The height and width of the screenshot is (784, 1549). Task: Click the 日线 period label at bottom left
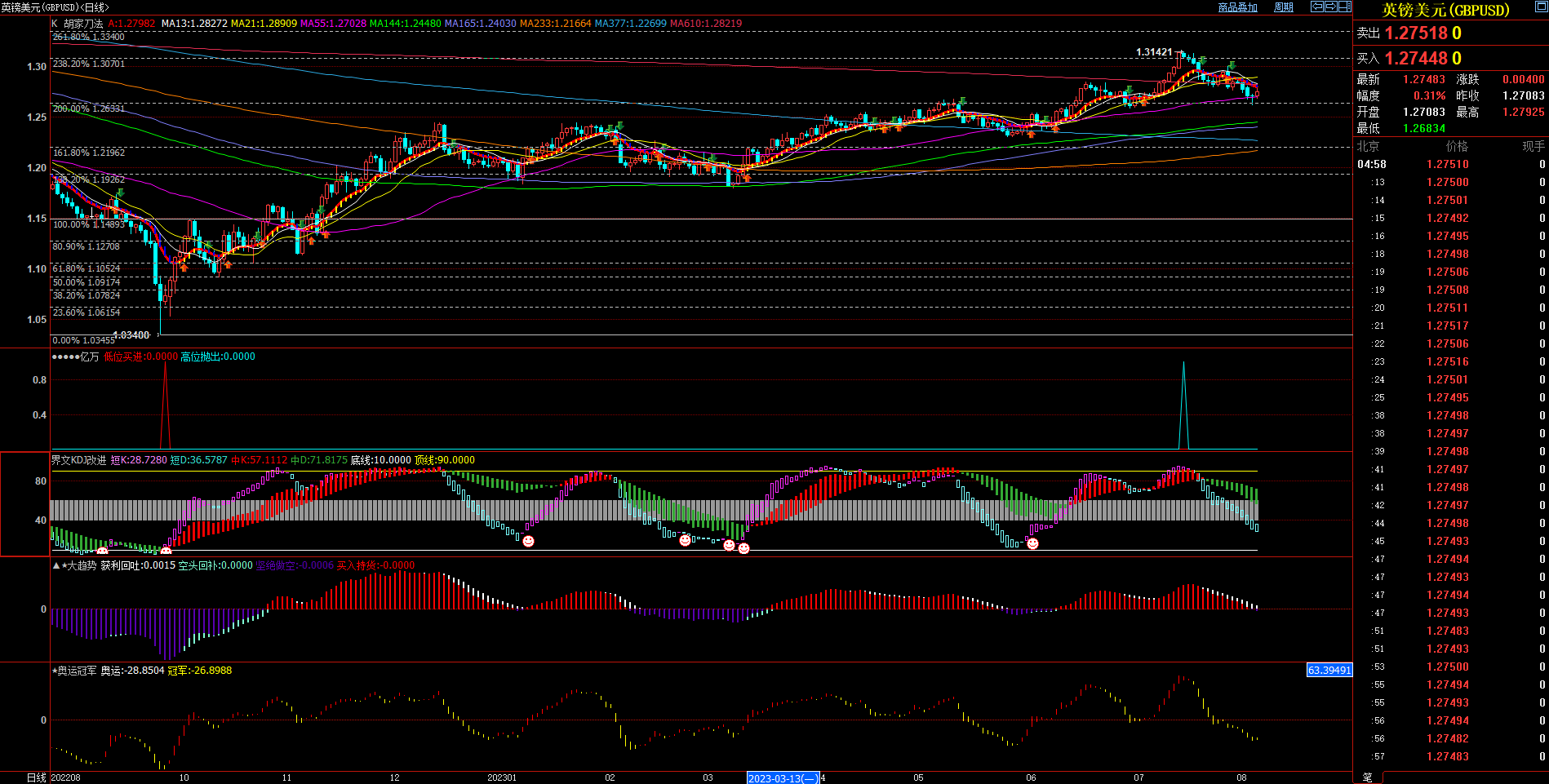36,777
